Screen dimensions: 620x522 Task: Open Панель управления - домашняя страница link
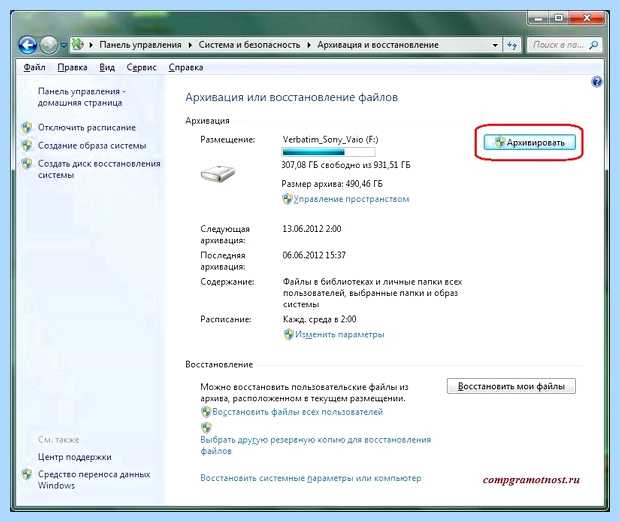pos(81,97)
